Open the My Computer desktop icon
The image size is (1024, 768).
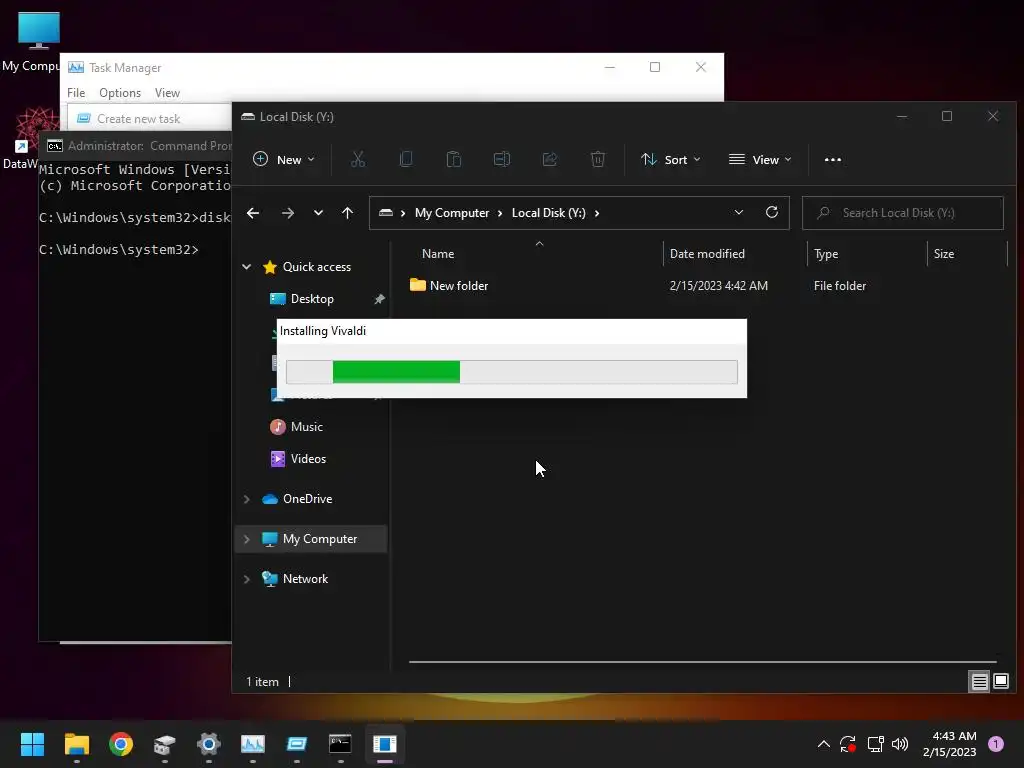[x=31, y=42]
